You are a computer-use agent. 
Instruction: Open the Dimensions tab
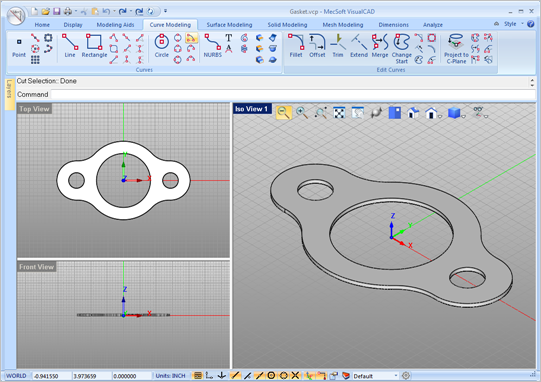coord(393,25)
